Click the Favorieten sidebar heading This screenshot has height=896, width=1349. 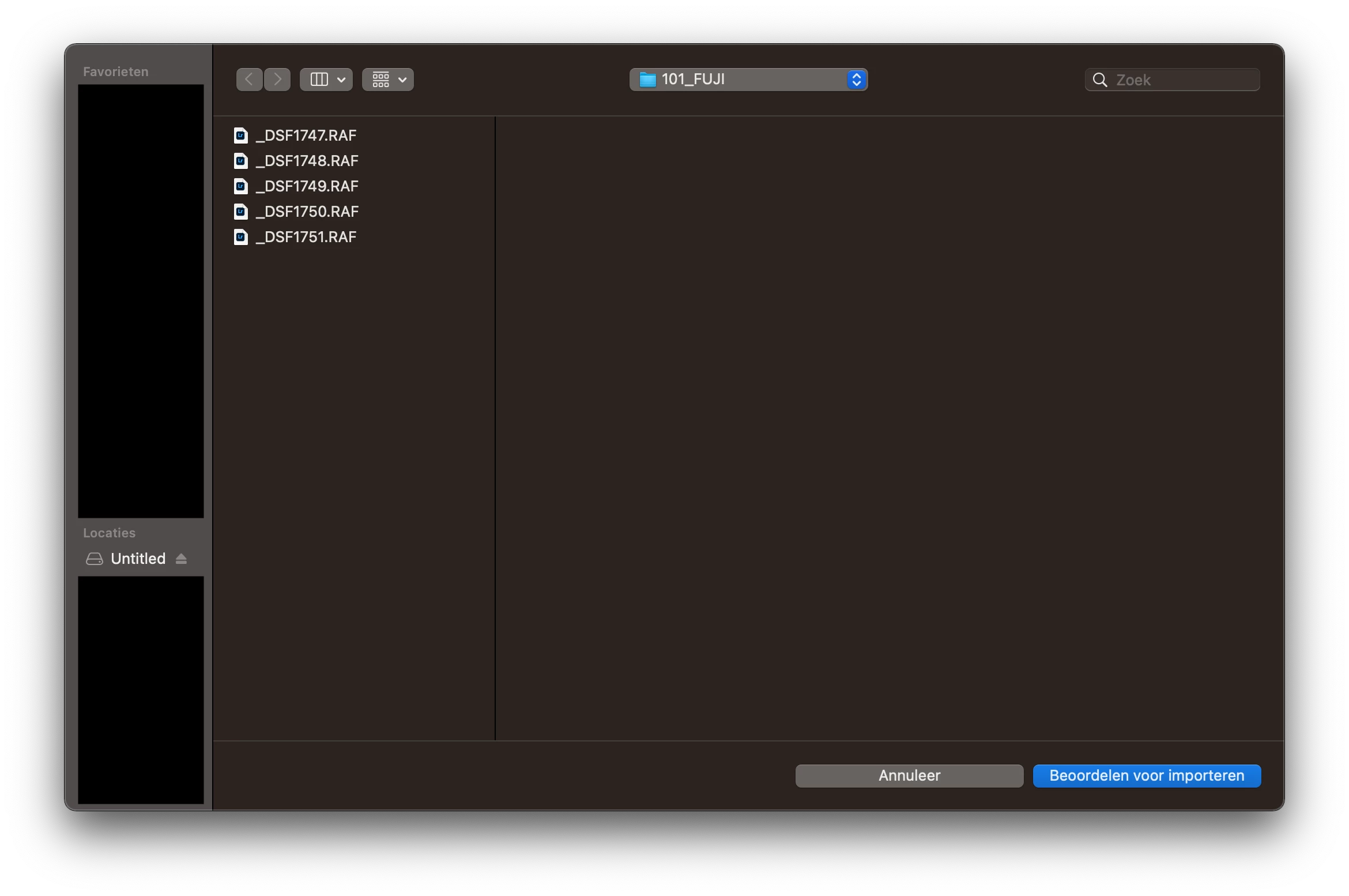click(x=115, y=71)
